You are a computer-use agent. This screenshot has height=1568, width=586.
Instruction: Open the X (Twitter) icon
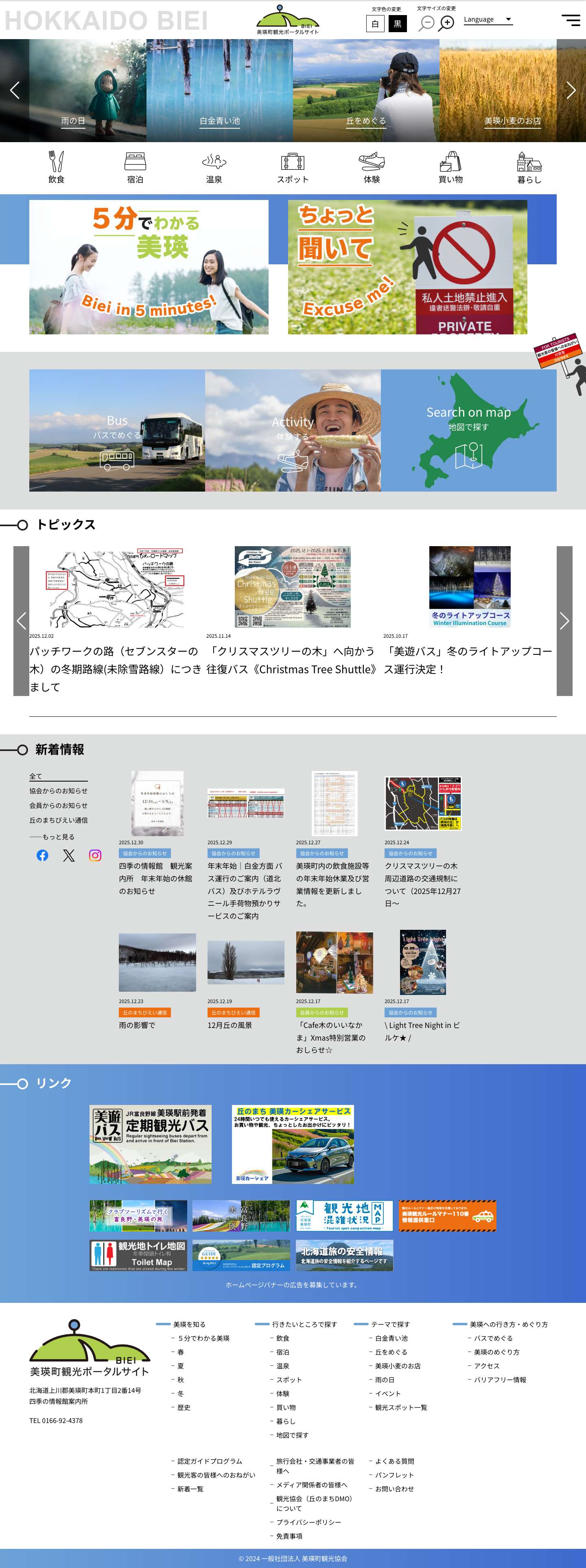(69, 855)
